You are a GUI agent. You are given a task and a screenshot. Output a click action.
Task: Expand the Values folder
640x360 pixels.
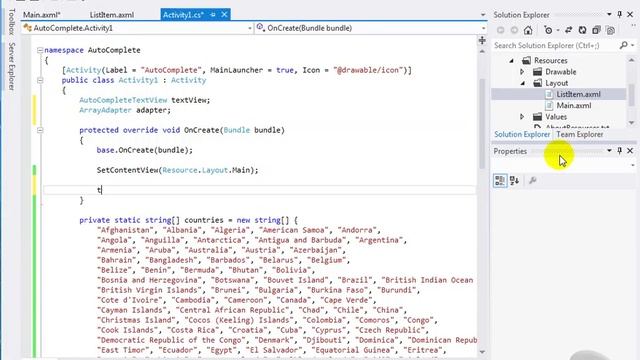tap(522, 117)
